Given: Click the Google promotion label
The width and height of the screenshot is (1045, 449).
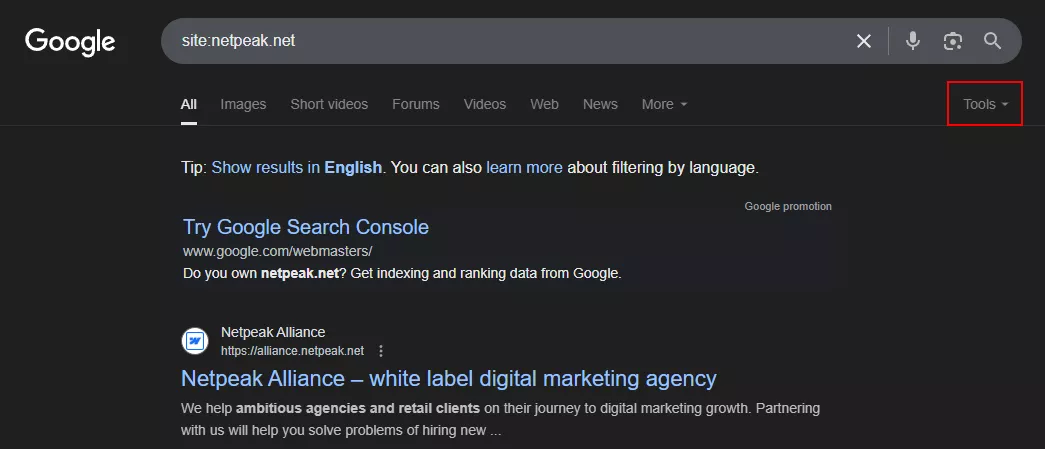Looking at the screenshot, I should click(x=788, y=207).
